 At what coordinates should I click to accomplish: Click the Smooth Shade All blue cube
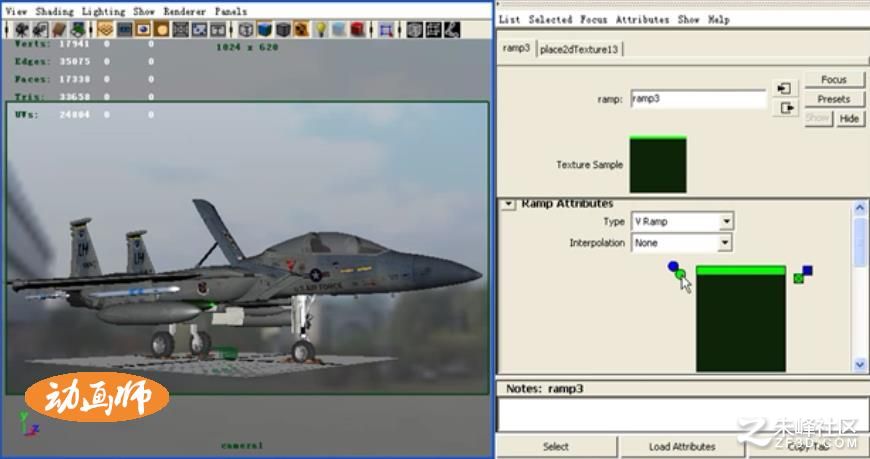click(x=265, y=30)
